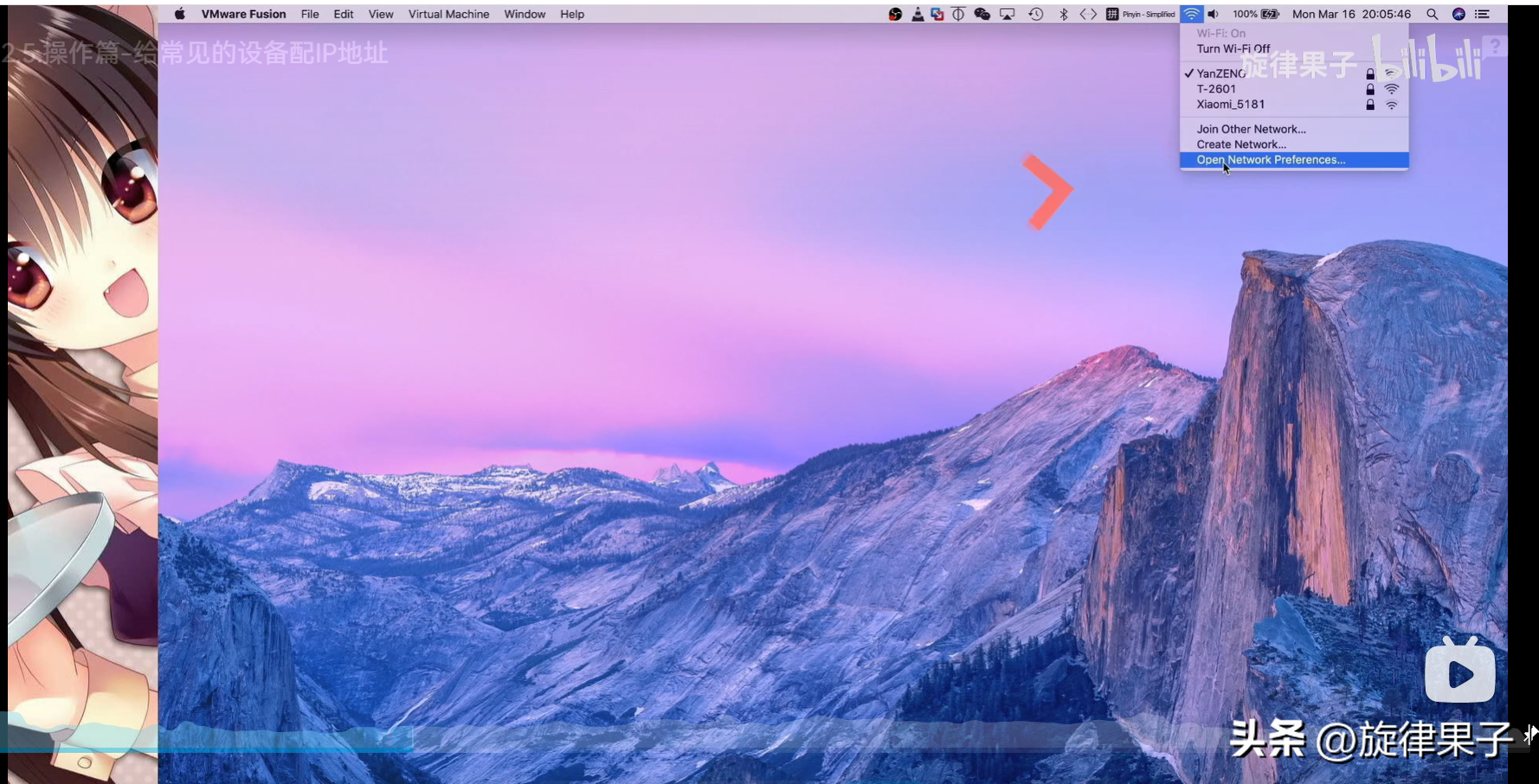Image resolution: width=1539 pixels, height=784 pixels.
Task: Launch Siri from the menu bar
Action: (1459, 14)
